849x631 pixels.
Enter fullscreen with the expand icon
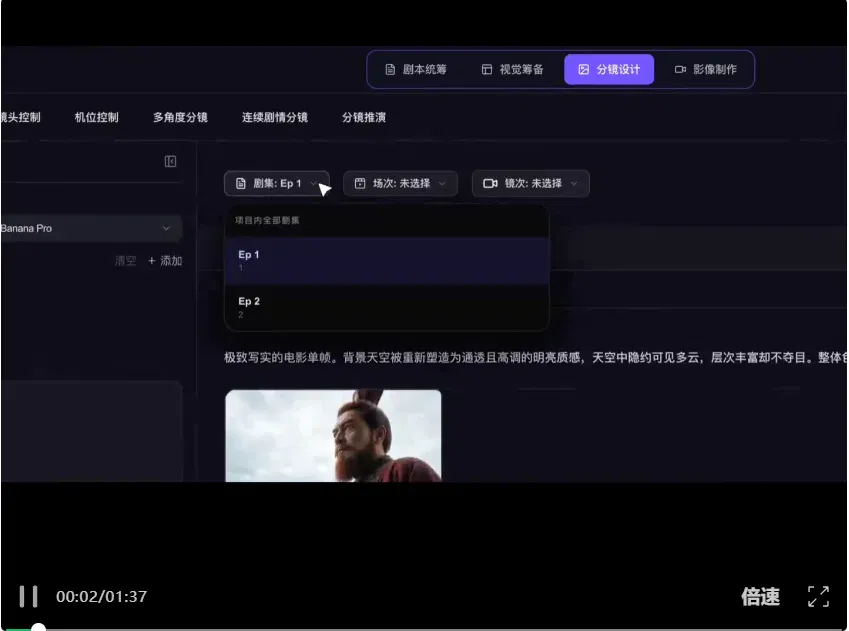pos(818,596)
